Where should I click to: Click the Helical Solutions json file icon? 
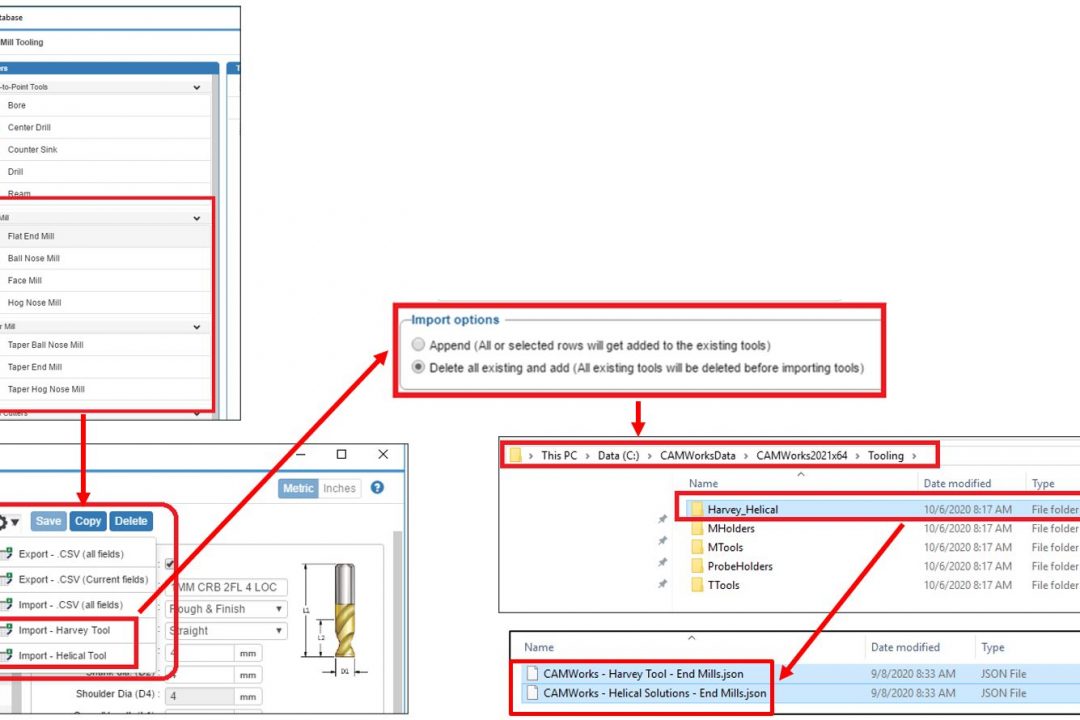(532, 693)
